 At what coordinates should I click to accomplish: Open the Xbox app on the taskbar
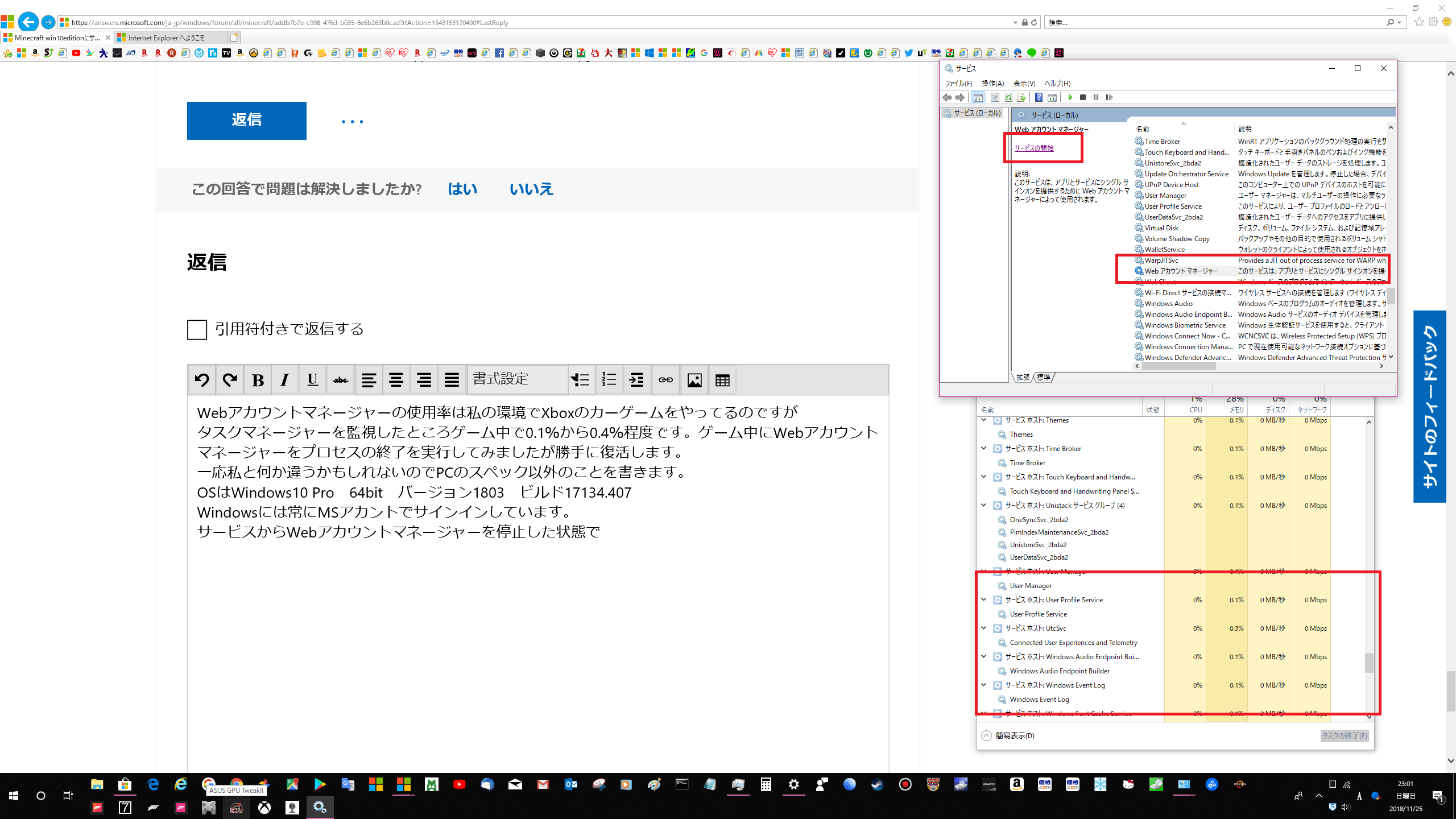(264, 807)
